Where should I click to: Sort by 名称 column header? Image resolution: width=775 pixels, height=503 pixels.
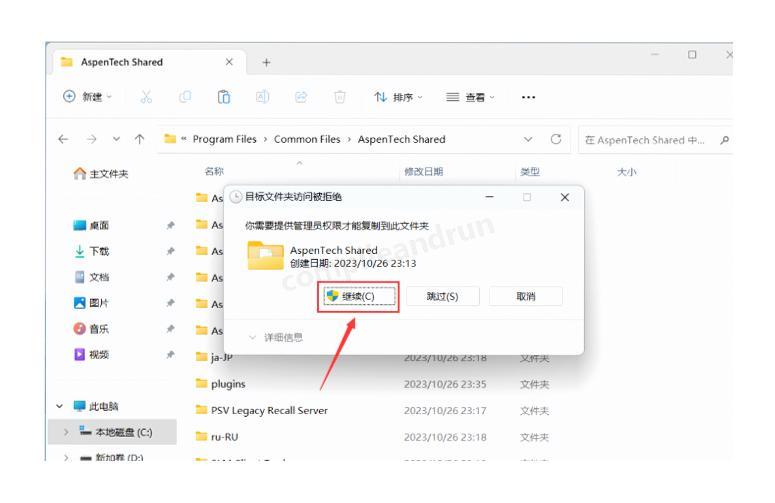point(214,171)
